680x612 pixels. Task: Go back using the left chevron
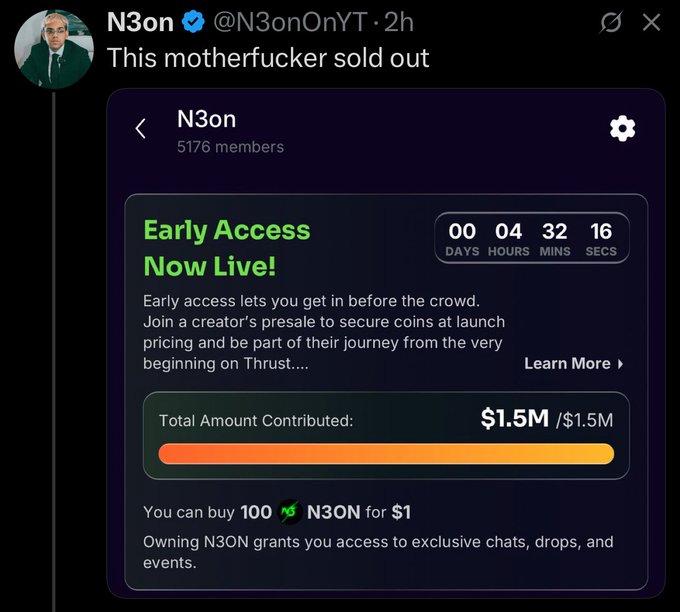pos(141,128)
